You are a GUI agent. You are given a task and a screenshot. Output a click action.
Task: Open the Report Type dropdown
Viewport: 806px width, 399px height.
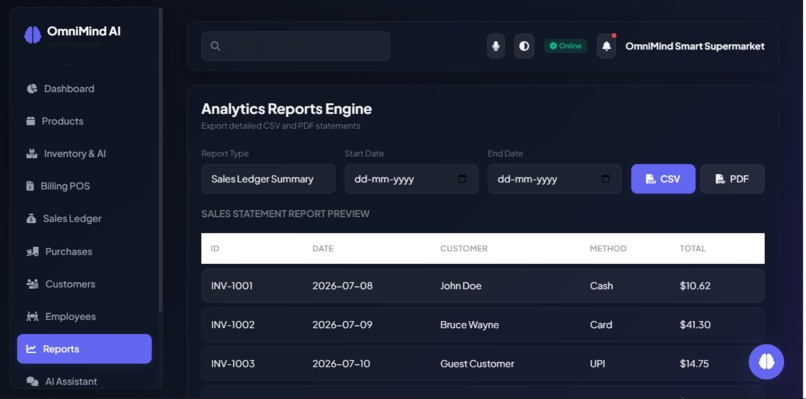[268, 179]
